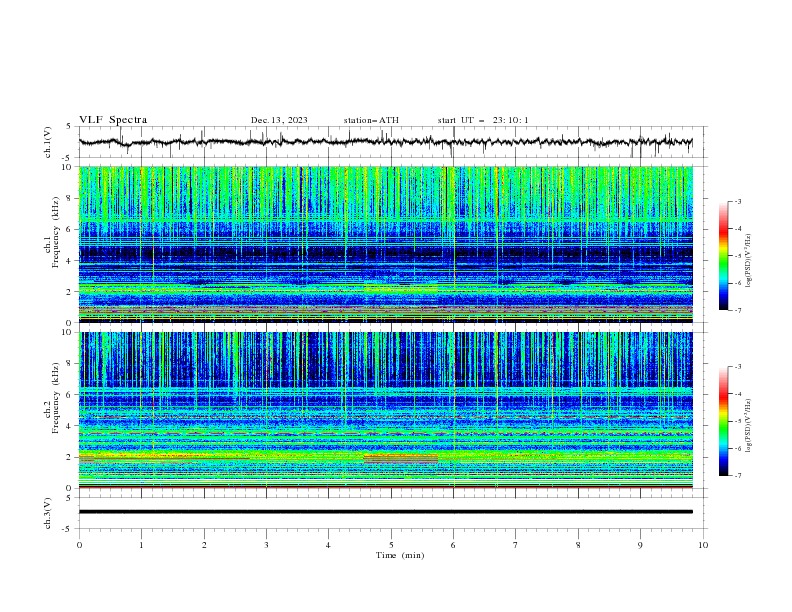Click the ch.1 frequency tick label "4"
792x612 pixels.
(x=70, y=261)
